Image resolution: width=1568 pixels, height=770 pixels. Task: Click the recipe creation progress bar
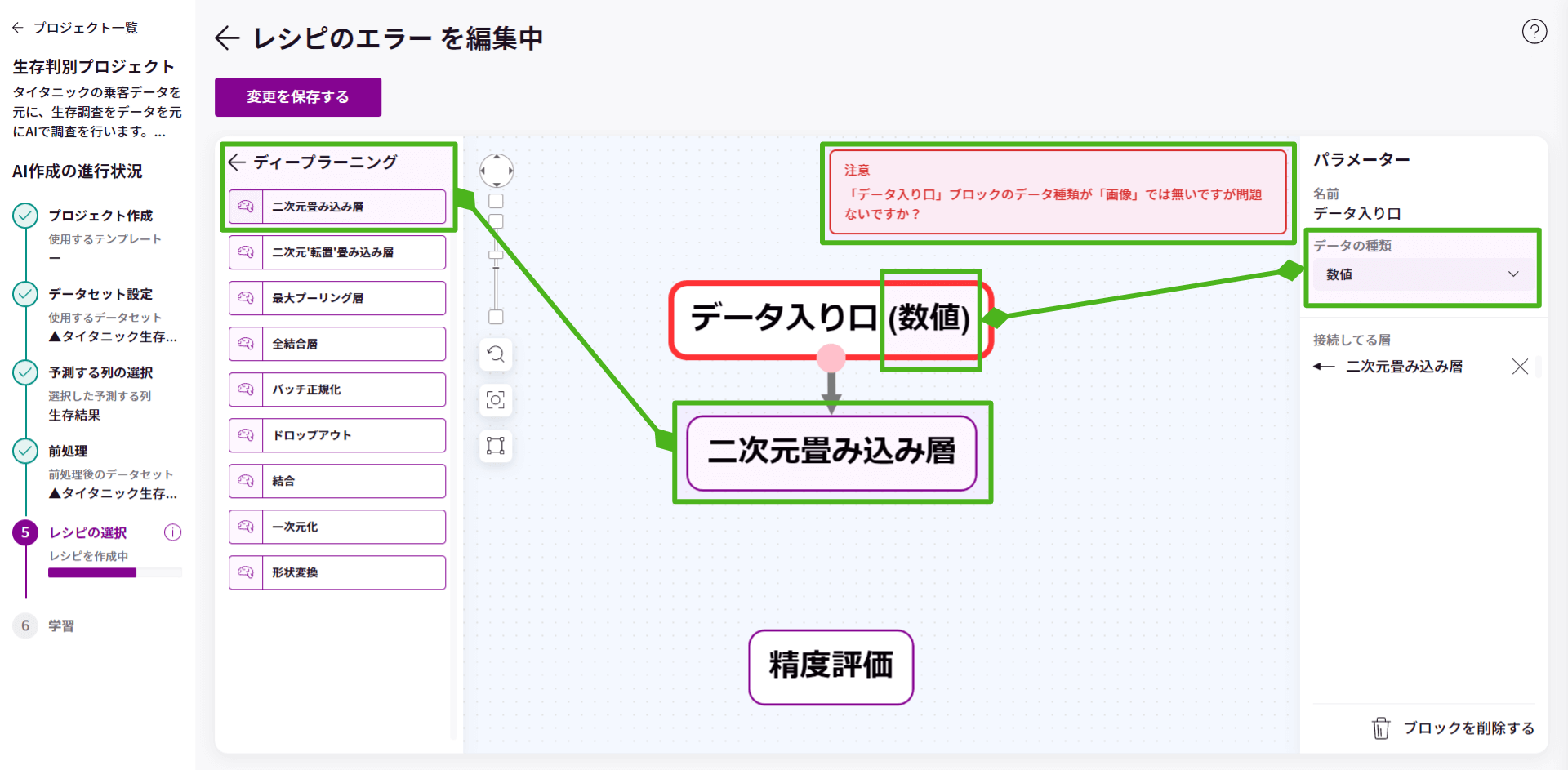click(x=115, y=573)
